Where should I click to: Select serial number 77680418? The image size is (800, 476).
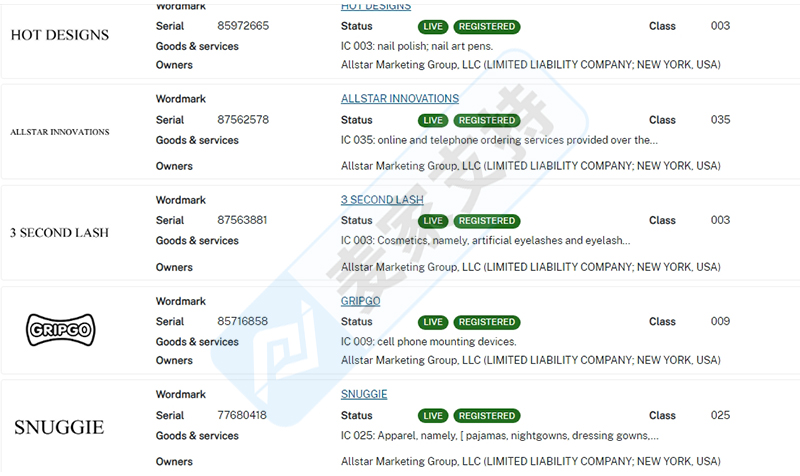coord(242,415)
